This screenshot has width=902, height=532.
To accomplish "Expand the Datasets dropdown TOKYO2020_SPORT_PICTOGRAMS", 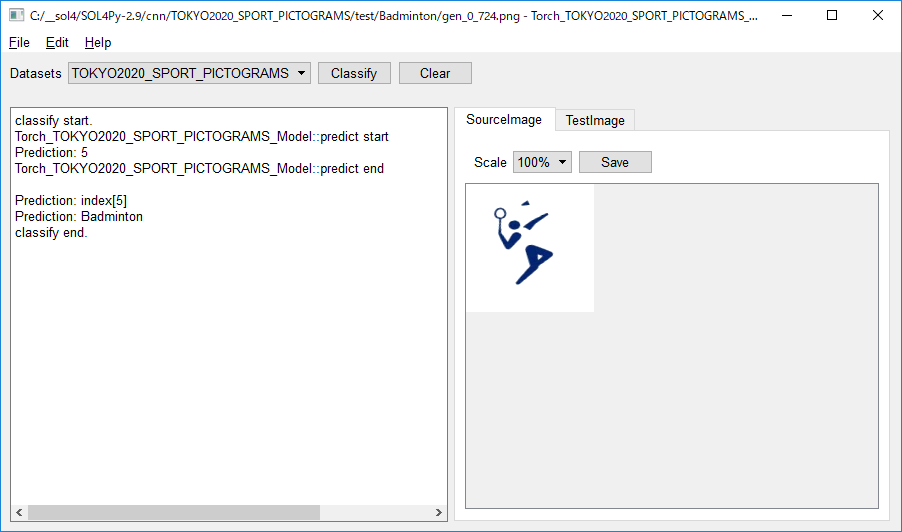I will pos(189,73).
